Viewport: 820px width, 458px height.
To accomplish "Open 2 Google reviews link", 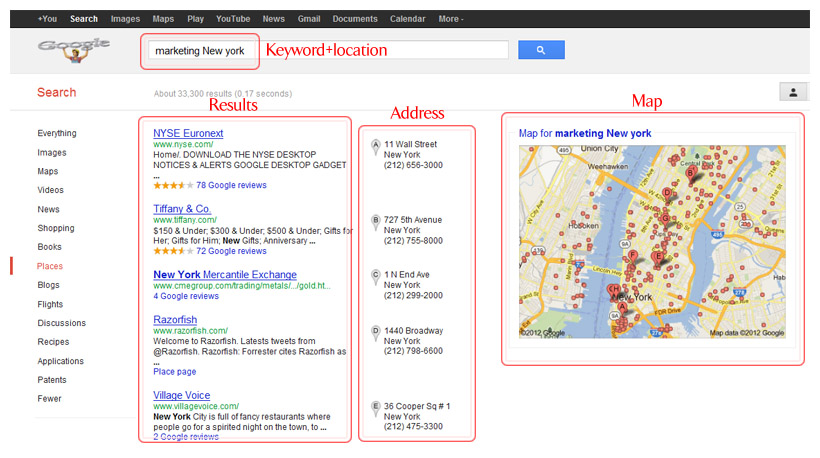I will (186, 437).
